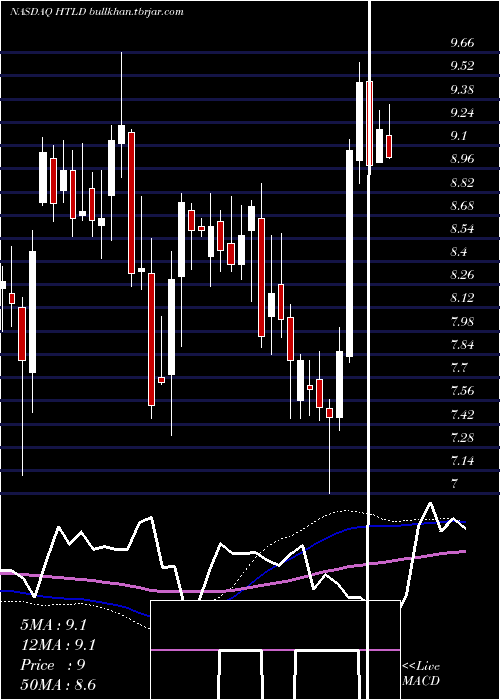Click the 7.84 price axis label
This screenshot has height=700, width=500.
(462, 345)
